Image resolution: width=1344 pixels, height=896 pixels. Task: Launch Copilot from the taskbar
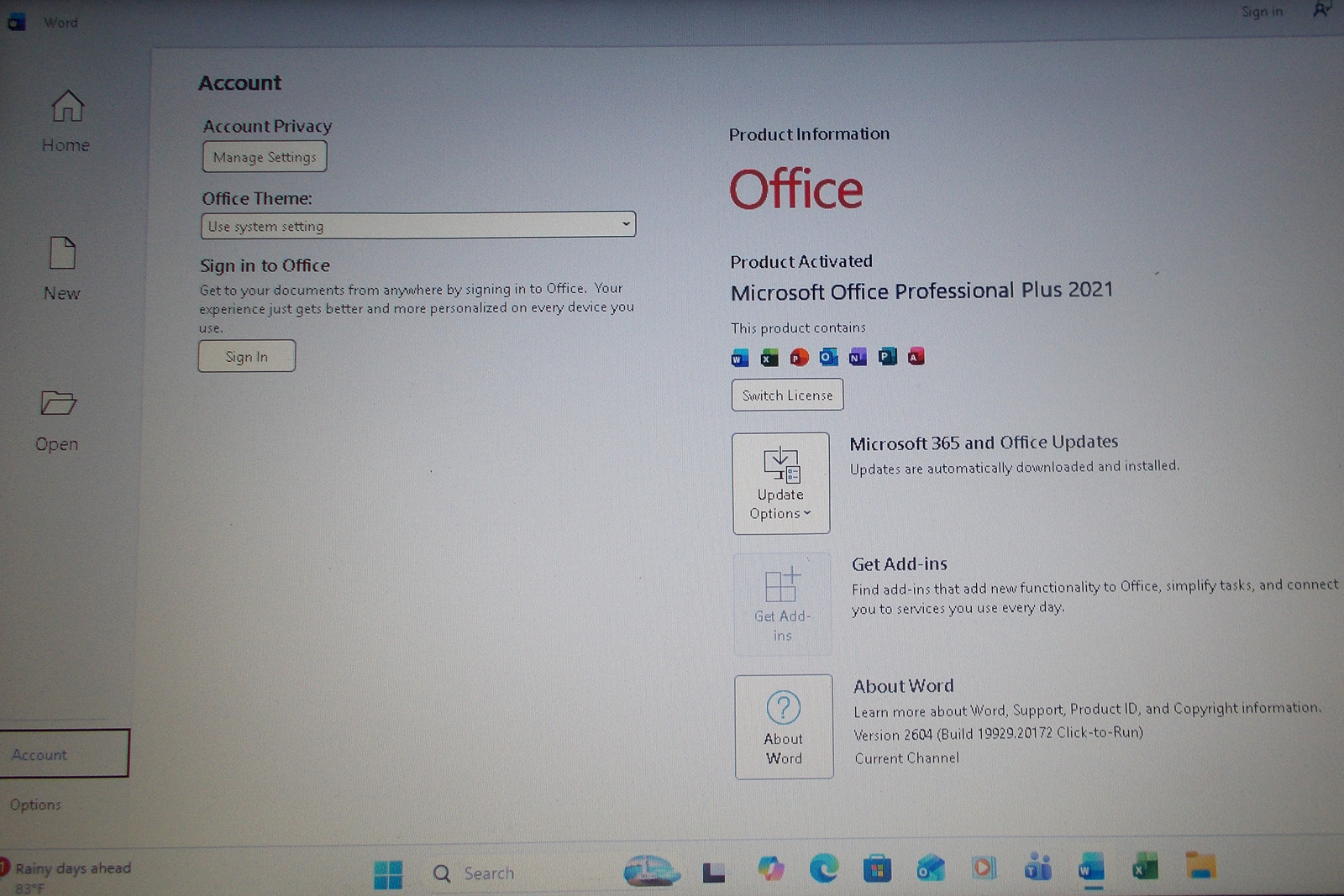click(770, 868)
